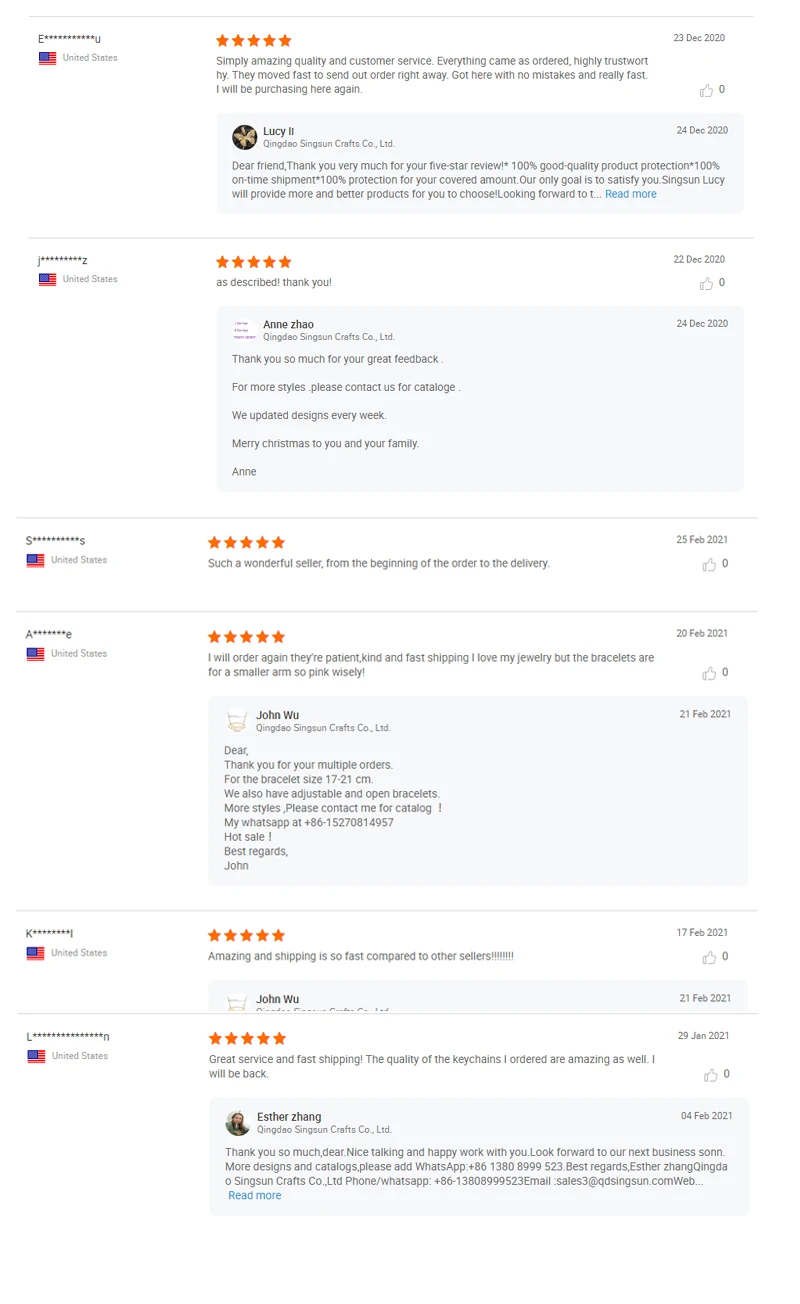Open Anne zhao's seller name link

coord(288,324)
